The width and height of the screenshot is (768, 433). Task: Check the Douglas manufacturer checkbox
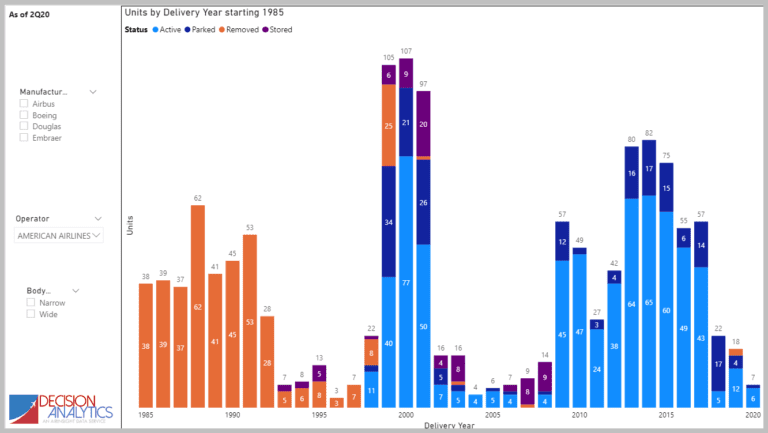click(x=24, y=126)
